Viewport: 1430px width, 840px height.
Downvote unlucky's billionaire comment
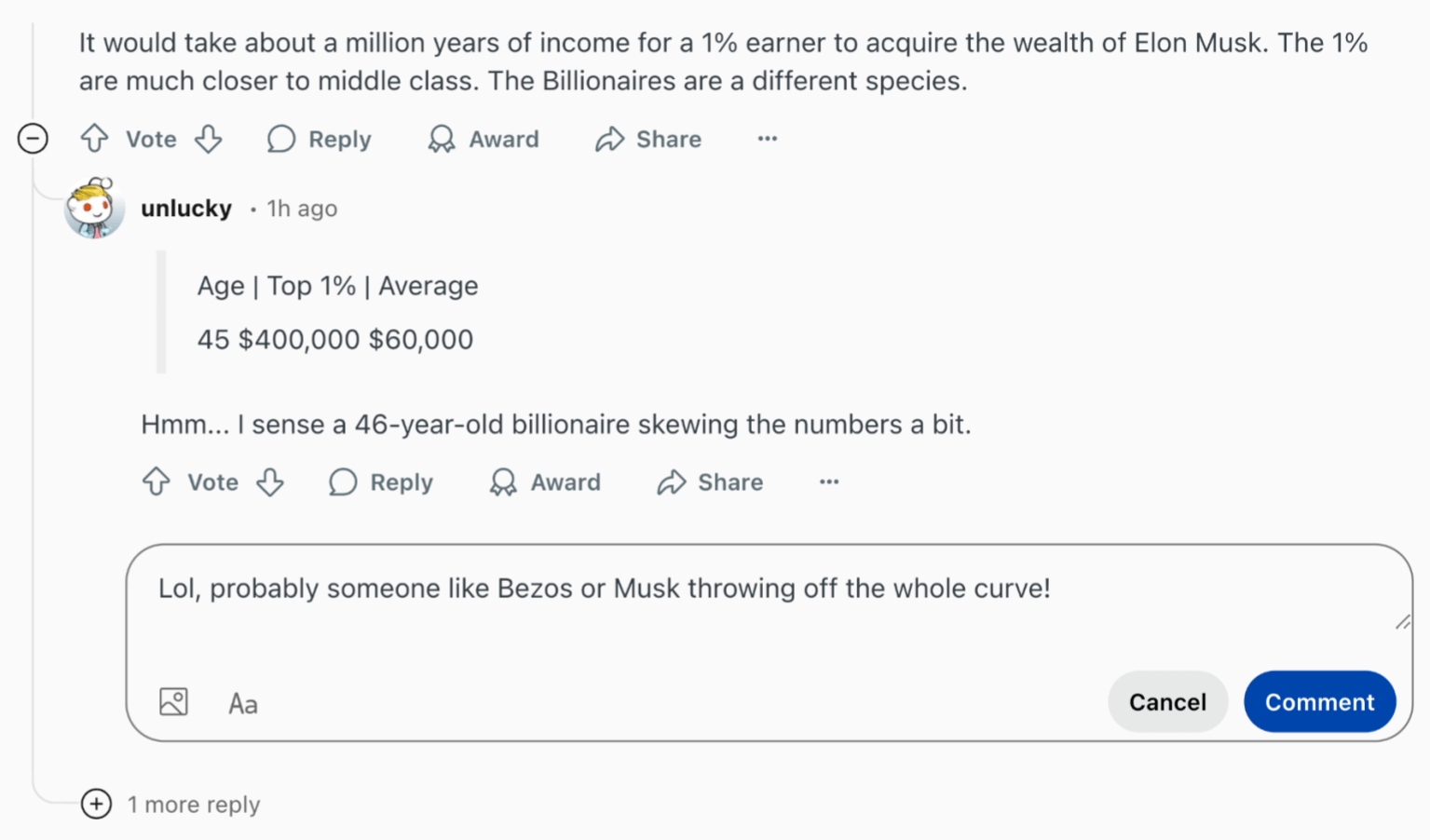[270, 481]
